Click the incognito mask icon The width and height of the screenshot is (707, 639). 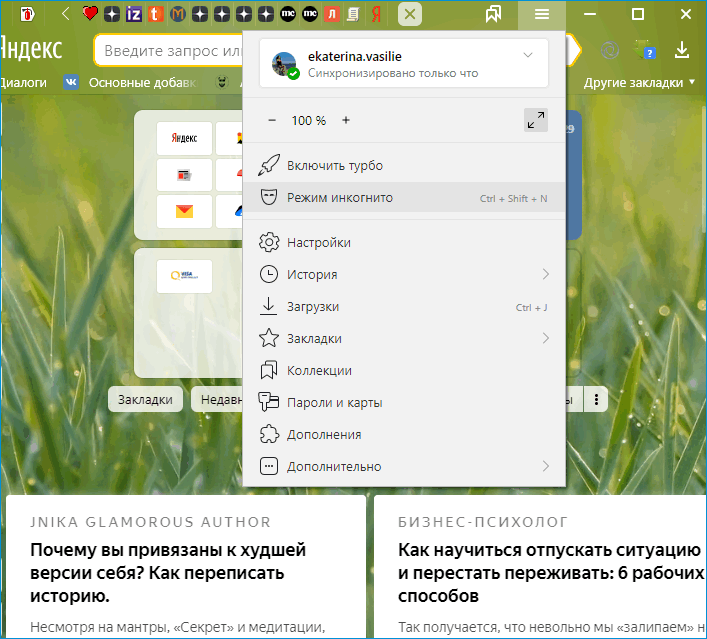tap(269, 197)
